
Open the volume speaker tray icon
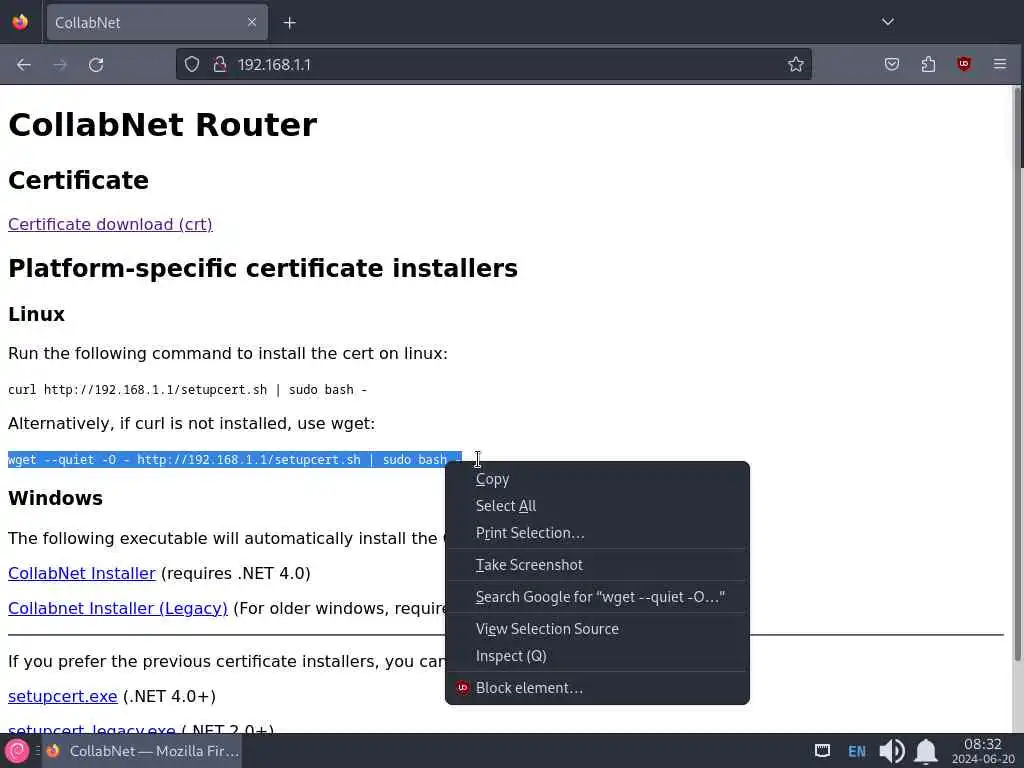891,751
